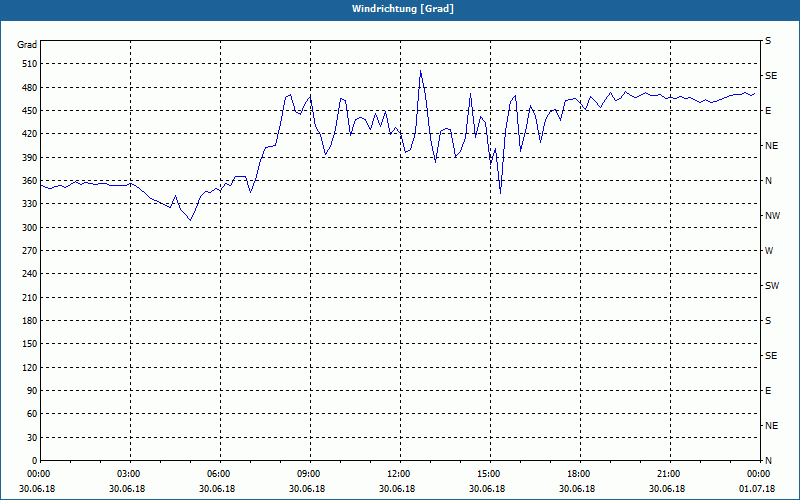Viewport: 800px width, 500px height.
Task: Pick the SW compass direction label
Action: coord(772,286)
